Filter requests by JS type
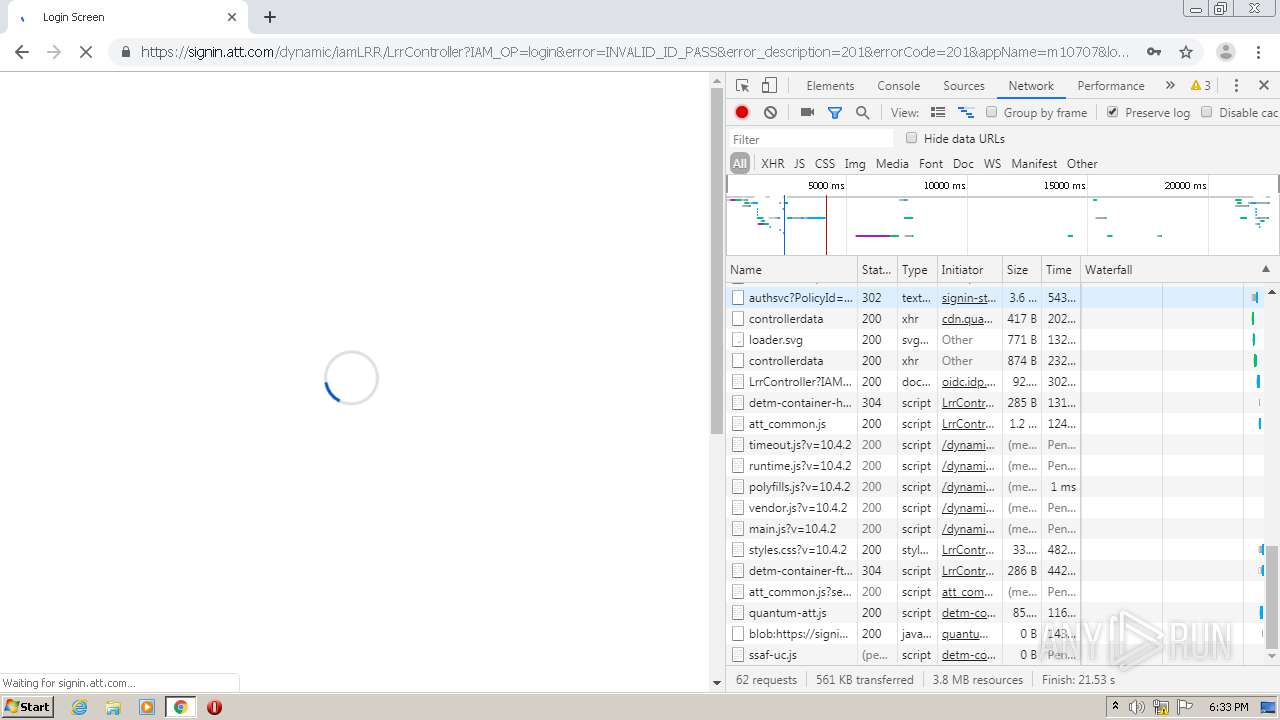This screenshot has height=720, width=1280. (x=799, y=164)
